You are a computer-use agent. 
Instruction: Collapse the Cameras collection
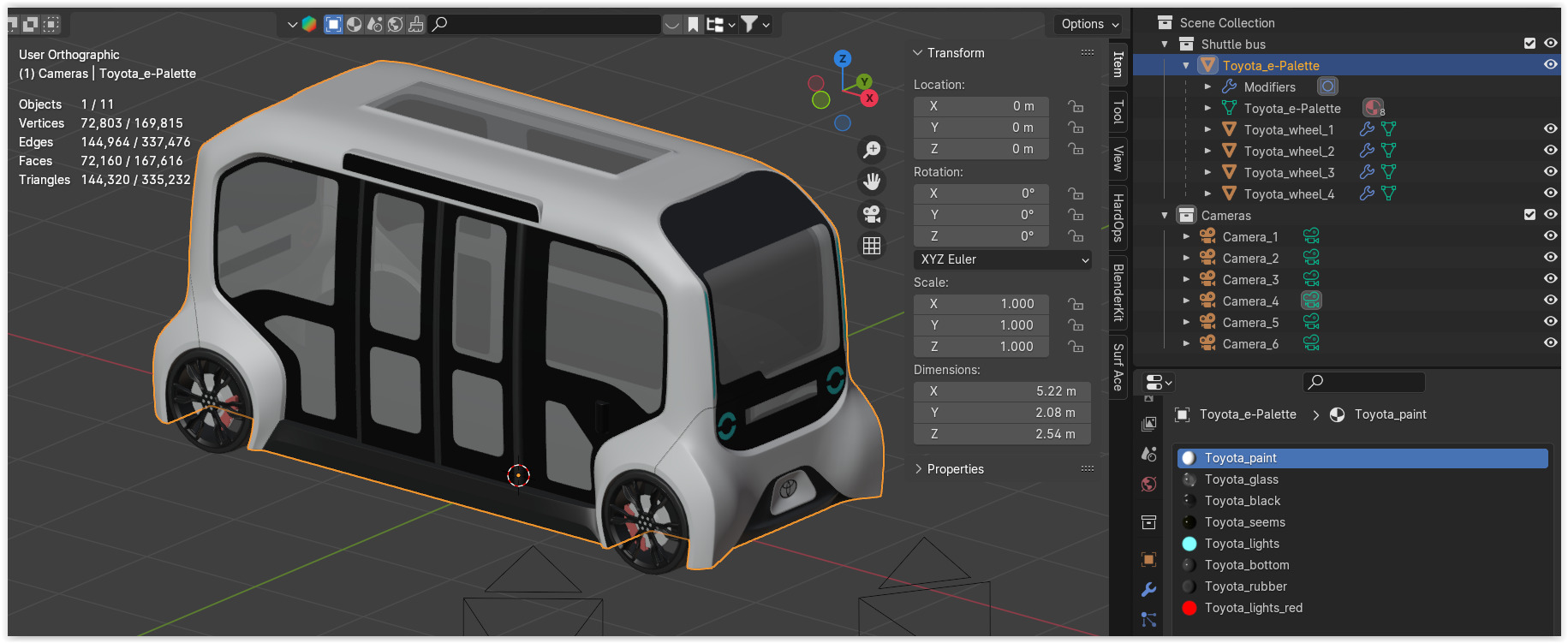(1165, 215)
